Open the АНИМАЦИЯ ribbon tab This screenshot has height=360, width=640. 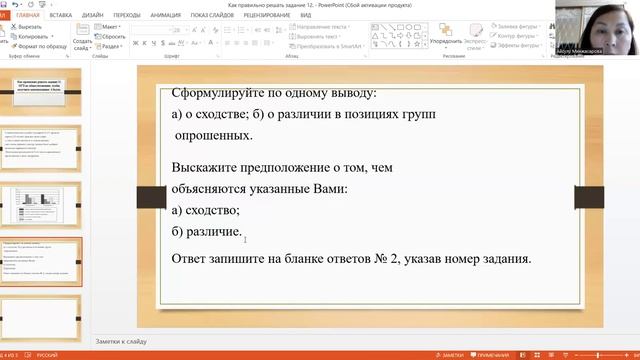[x=165, y=15]
